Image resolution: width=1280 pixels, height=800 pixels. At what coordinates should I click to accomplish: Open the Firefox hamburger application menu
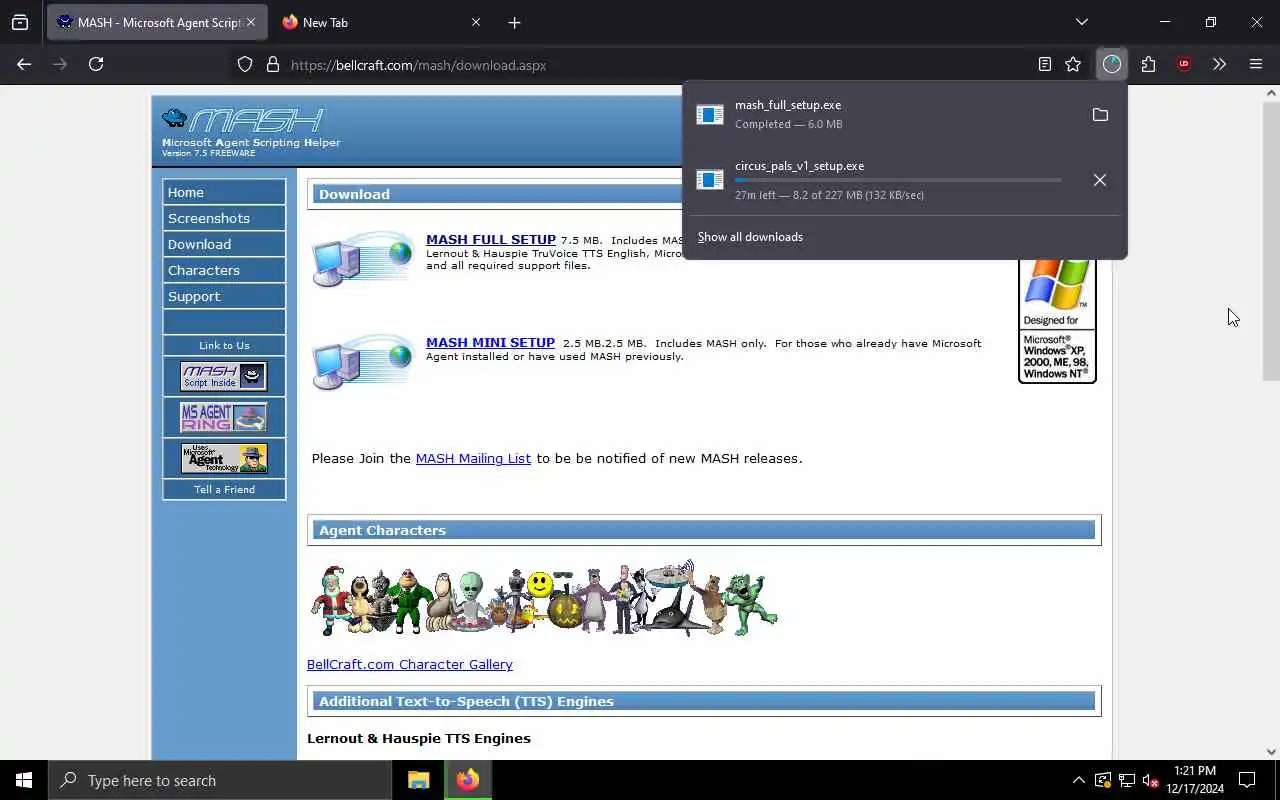tap(1256, 64)
